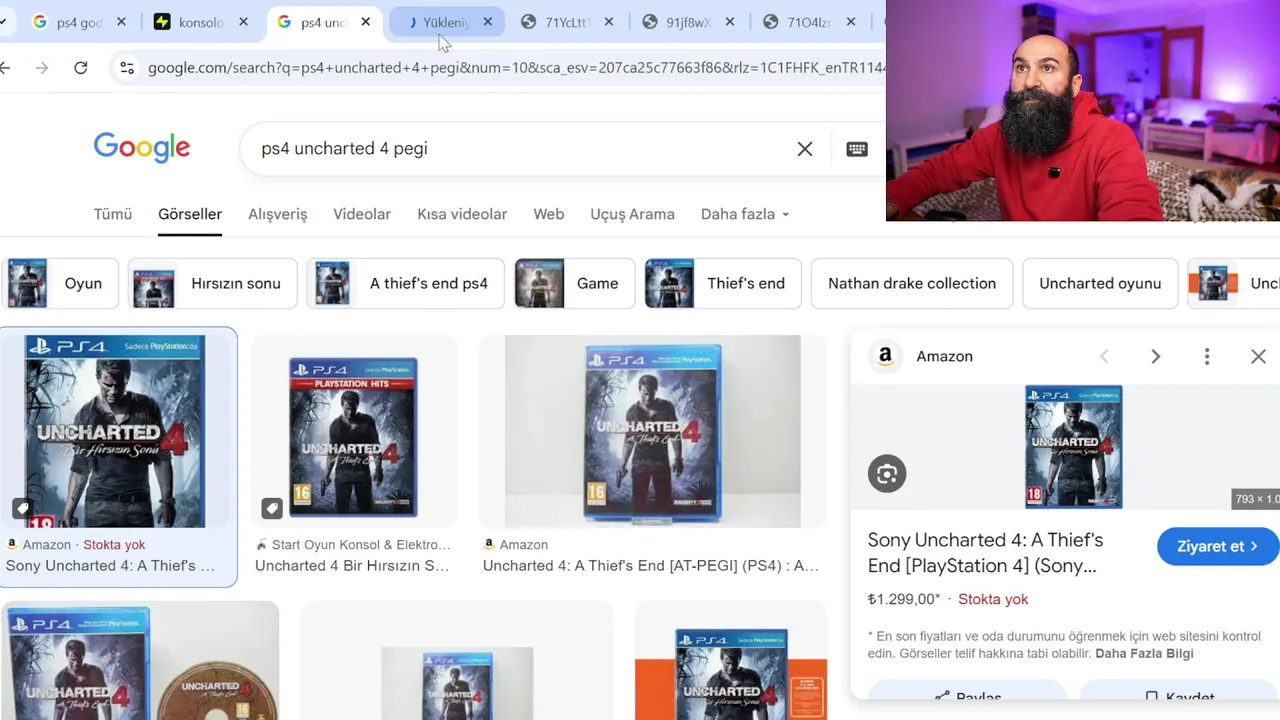The image size is (1280, 720).
Task: Open the three-dot menu in preview panel
Action: point(1207,357)
